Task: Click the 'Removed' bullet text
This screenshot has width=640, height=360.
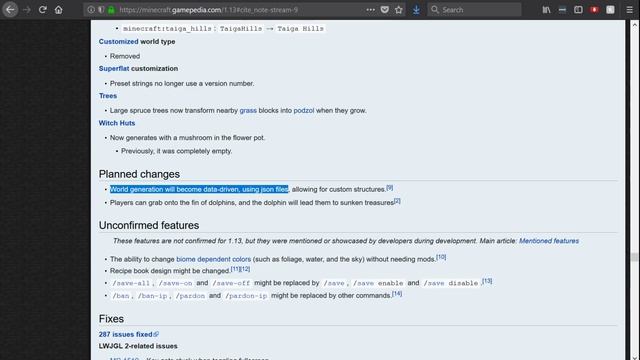Action: [125, 56]
